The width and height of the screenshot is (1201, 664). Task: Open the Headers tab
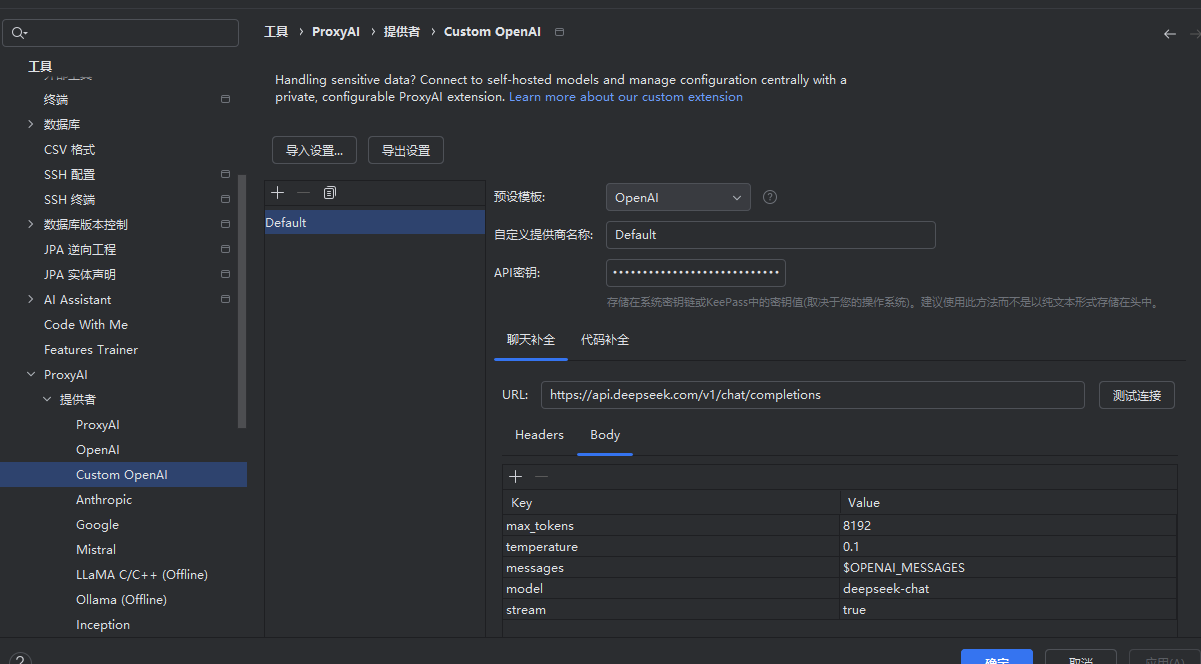539,435
